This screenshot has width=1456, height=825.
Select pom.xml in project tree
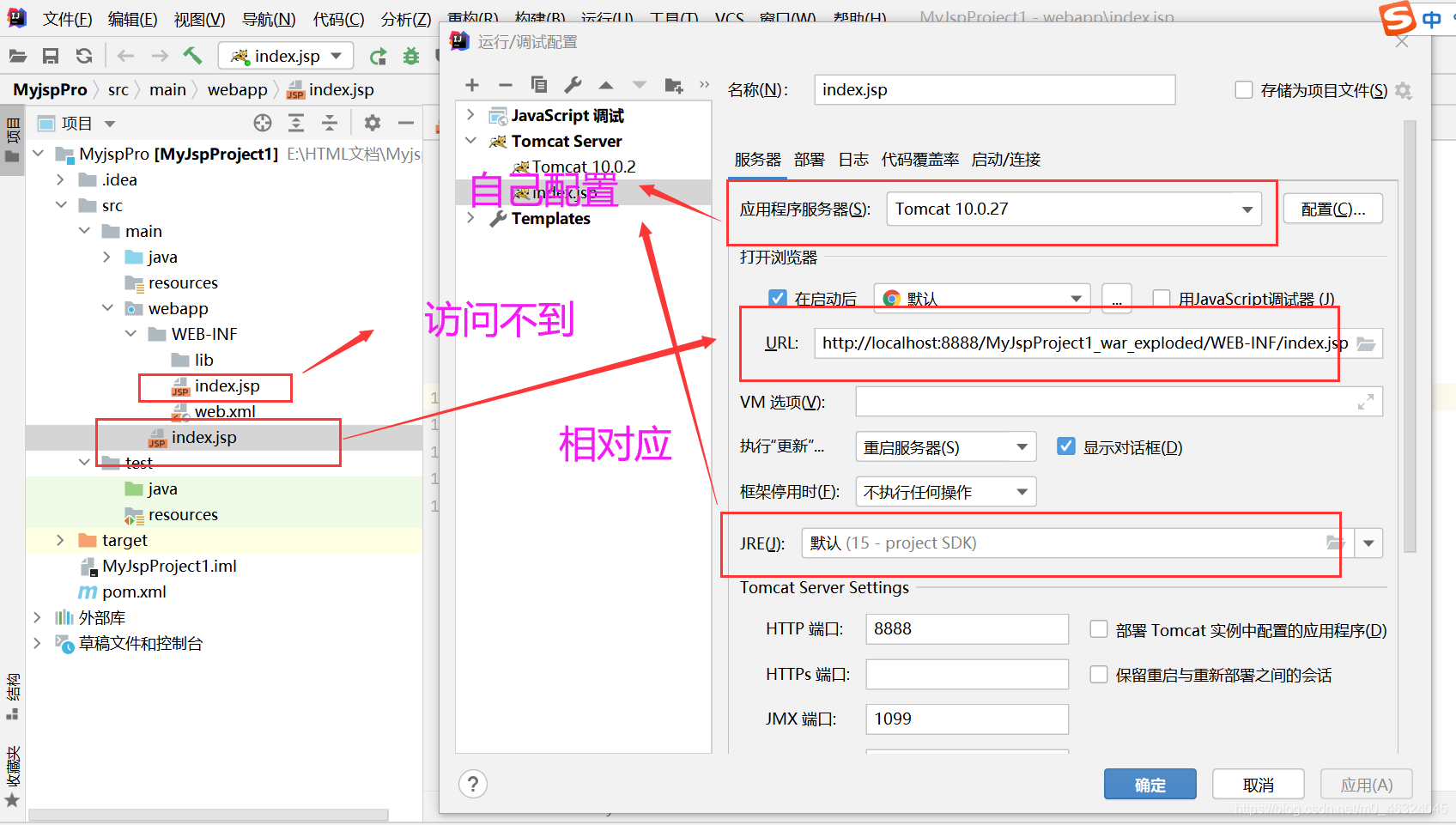point(134,591)
